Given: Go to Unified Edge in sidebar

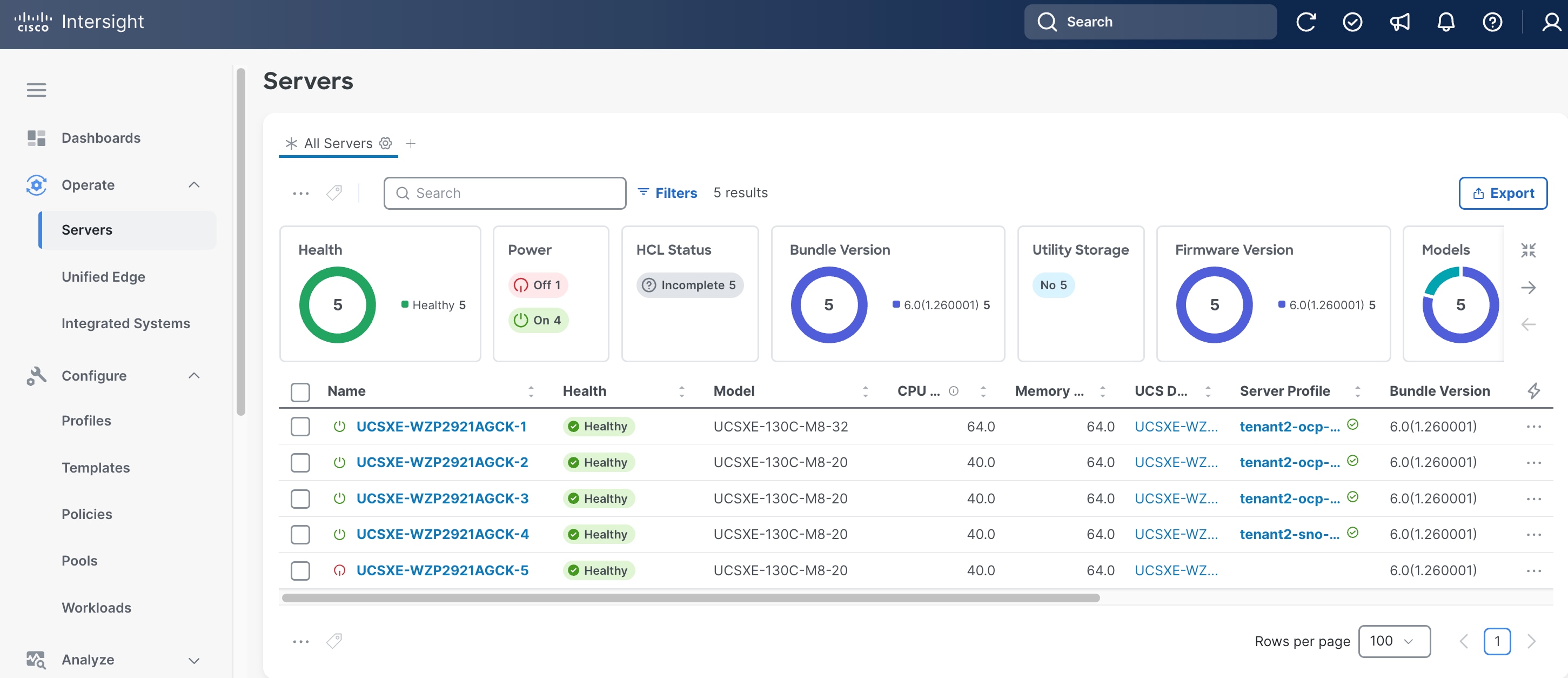Looking at the screenshot, I should click(x=104, y=277).
